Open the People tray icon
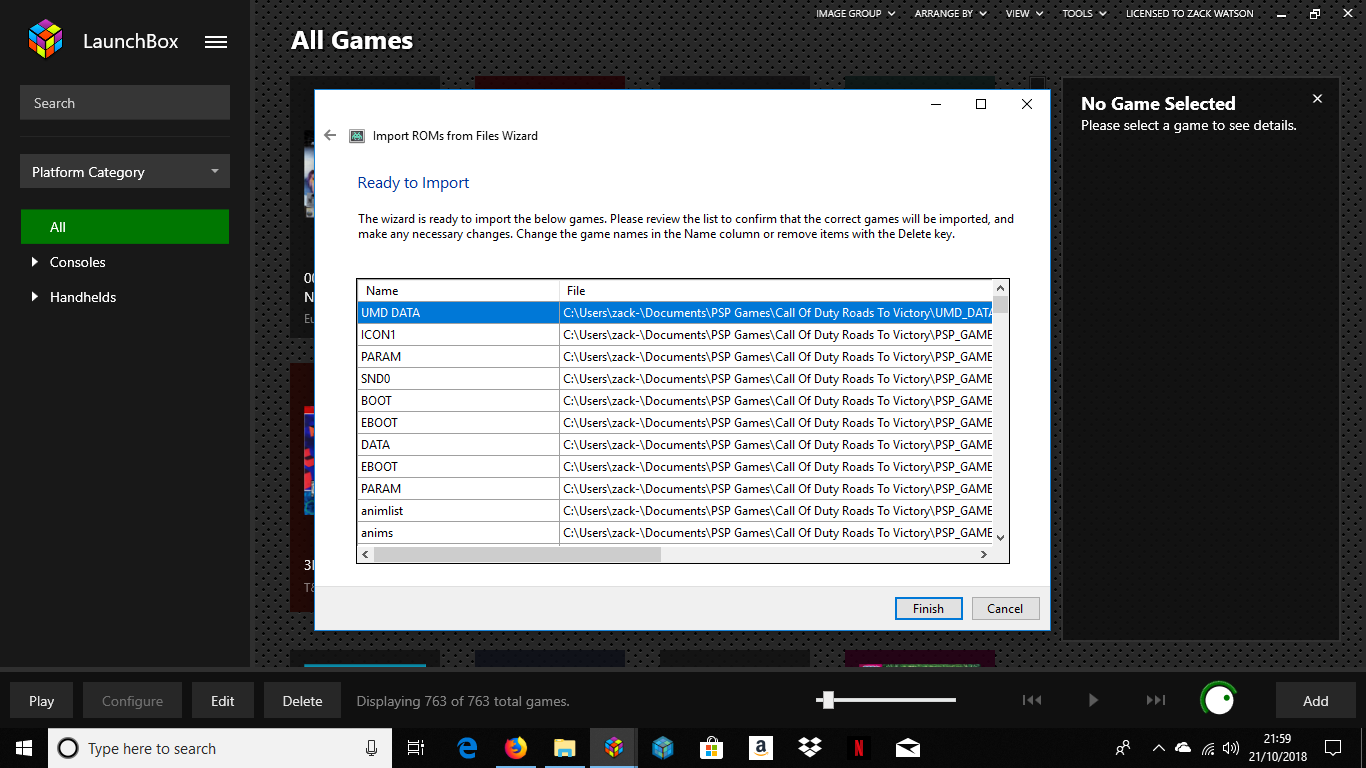This screenshot has height=768, width=1366. 1123,748
